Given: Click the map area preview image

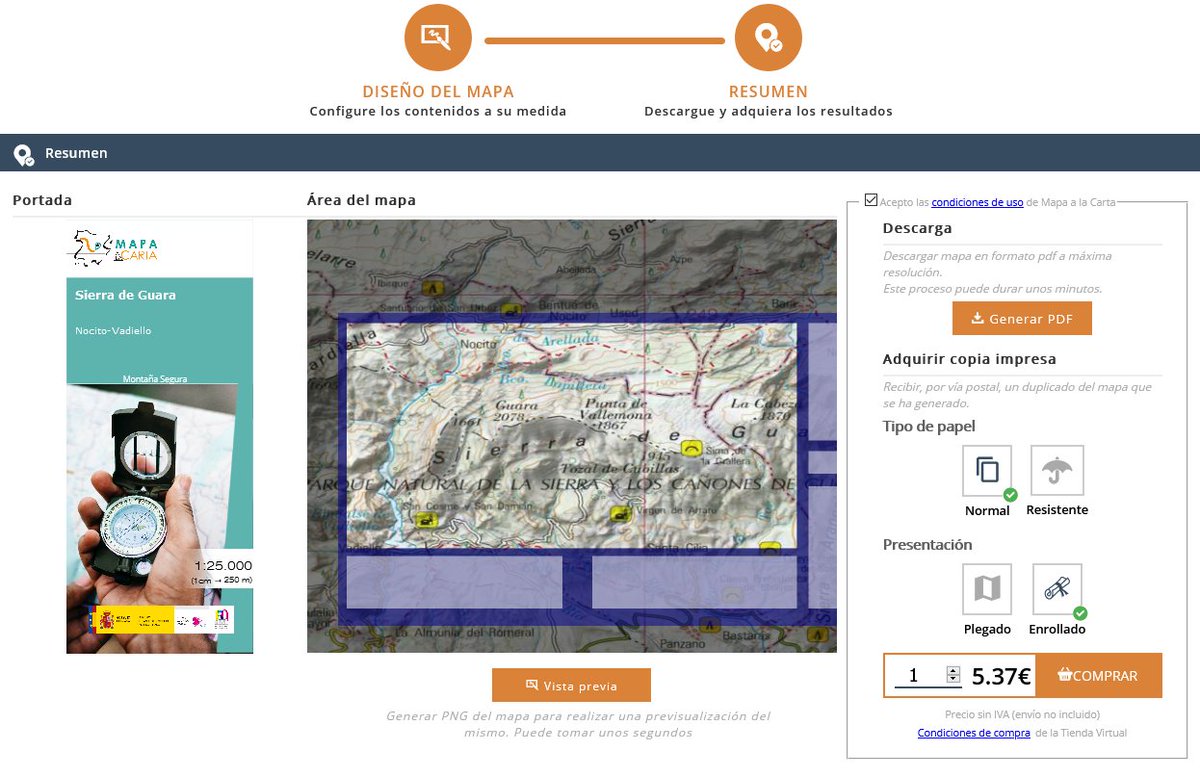Looking at the screenshot, I should click(x=572, y=436).
